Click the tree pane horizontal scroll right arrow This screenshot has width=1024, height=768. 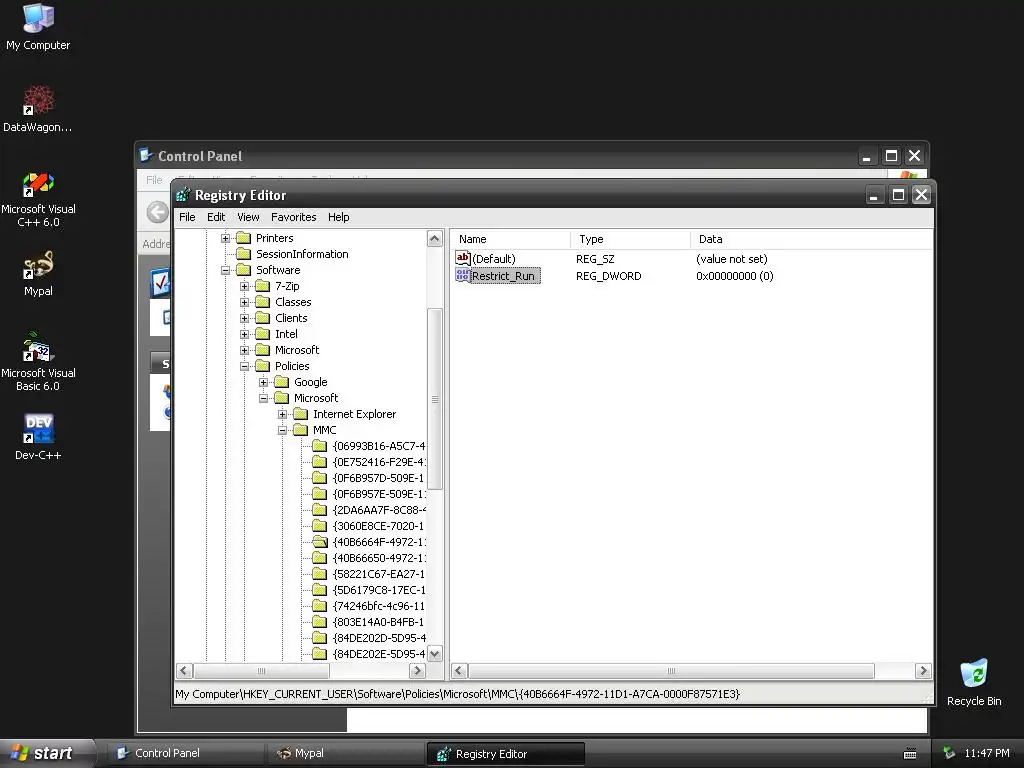click(x=417, y=671)
